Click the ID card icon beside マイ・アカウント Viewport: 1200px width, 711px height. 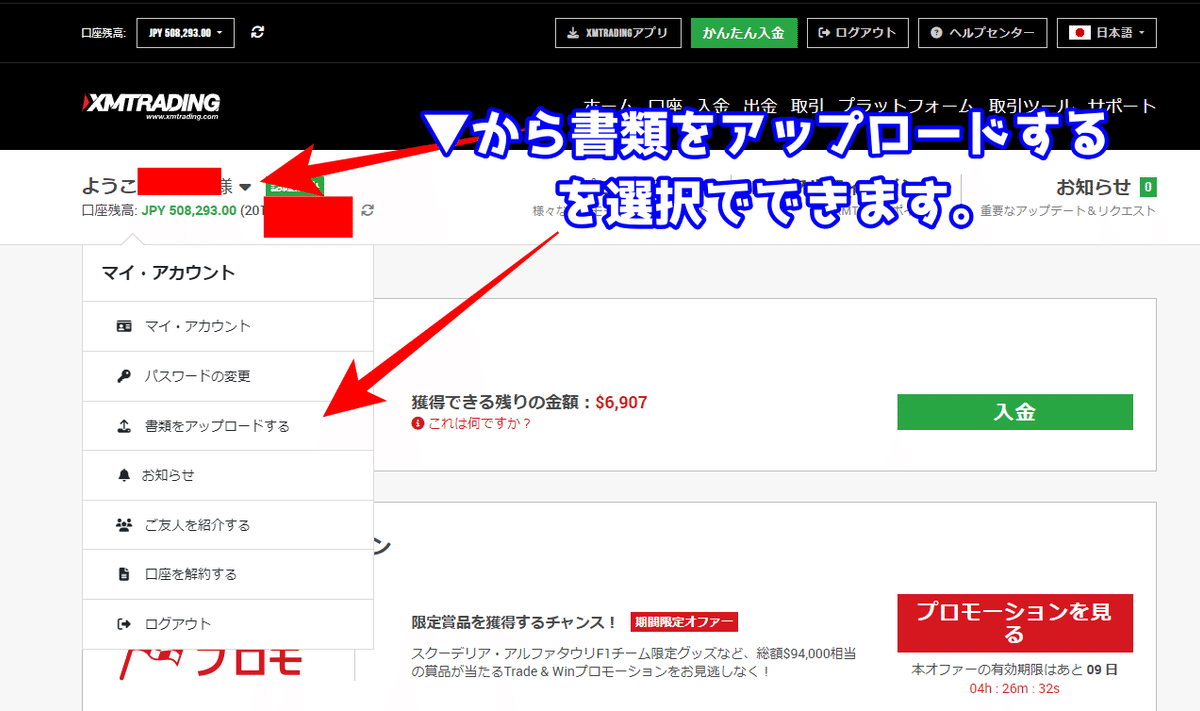pos(124,326)
